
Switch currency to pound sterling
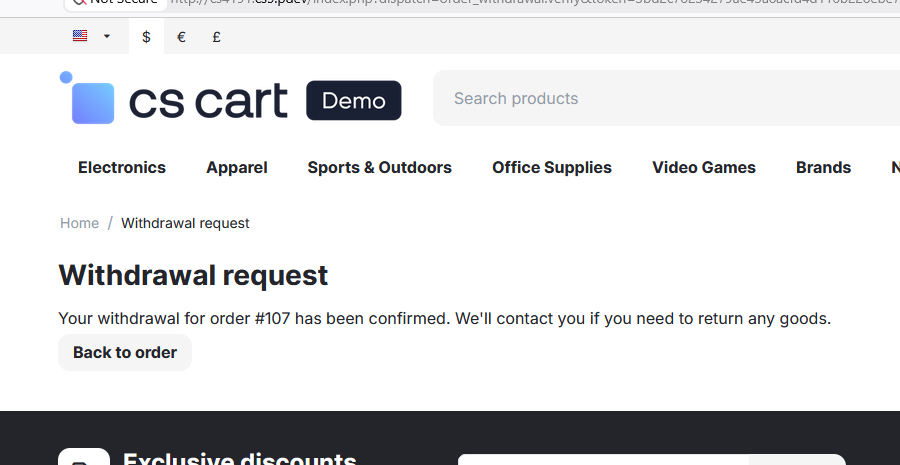click(216, 37)
